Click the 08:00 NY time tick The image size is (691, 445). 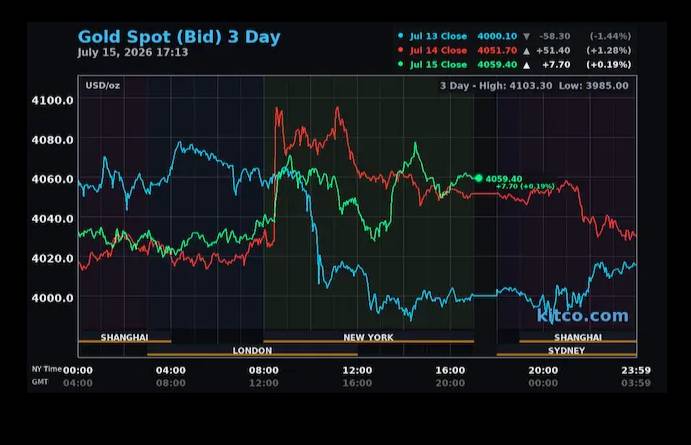point(264,371)
